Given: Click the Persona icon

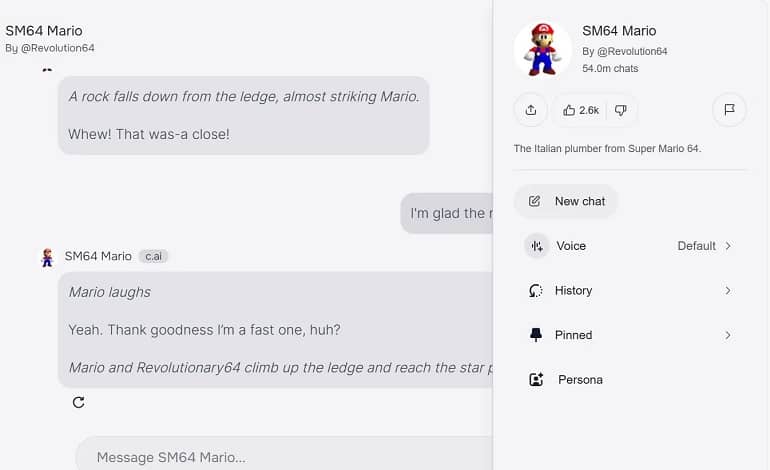Looking at the screenshot, I should point(536,380).
